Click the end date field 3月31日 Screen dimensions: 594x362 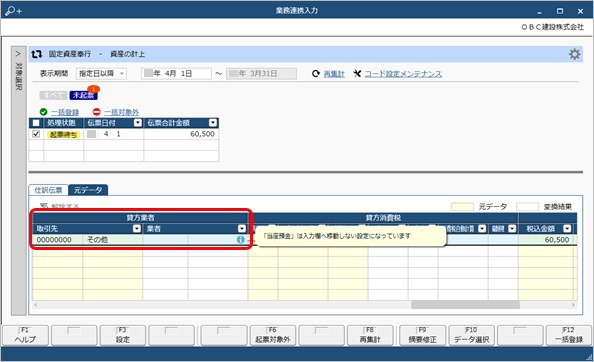[261, 73]
